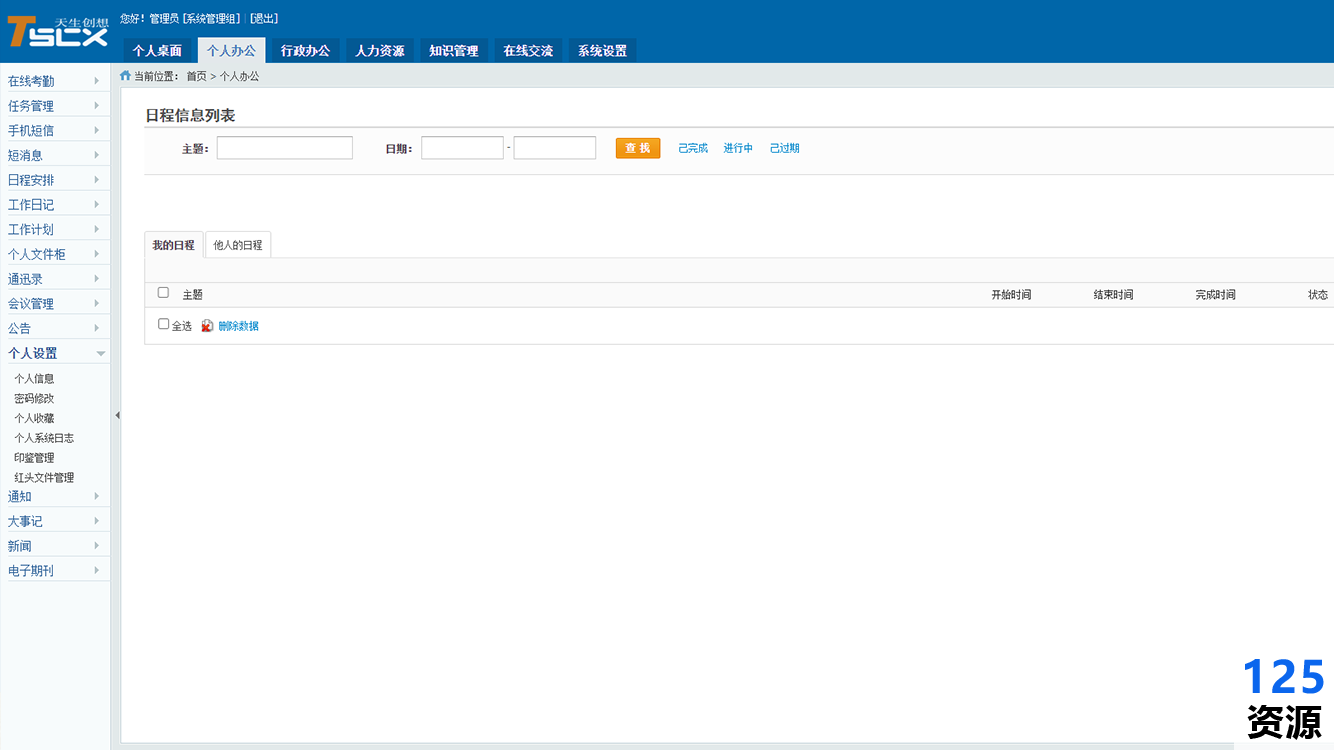The image size is (1334, 750).
Task: Expand the 个人文件柜 sidebar section
Action: (55, 254)
